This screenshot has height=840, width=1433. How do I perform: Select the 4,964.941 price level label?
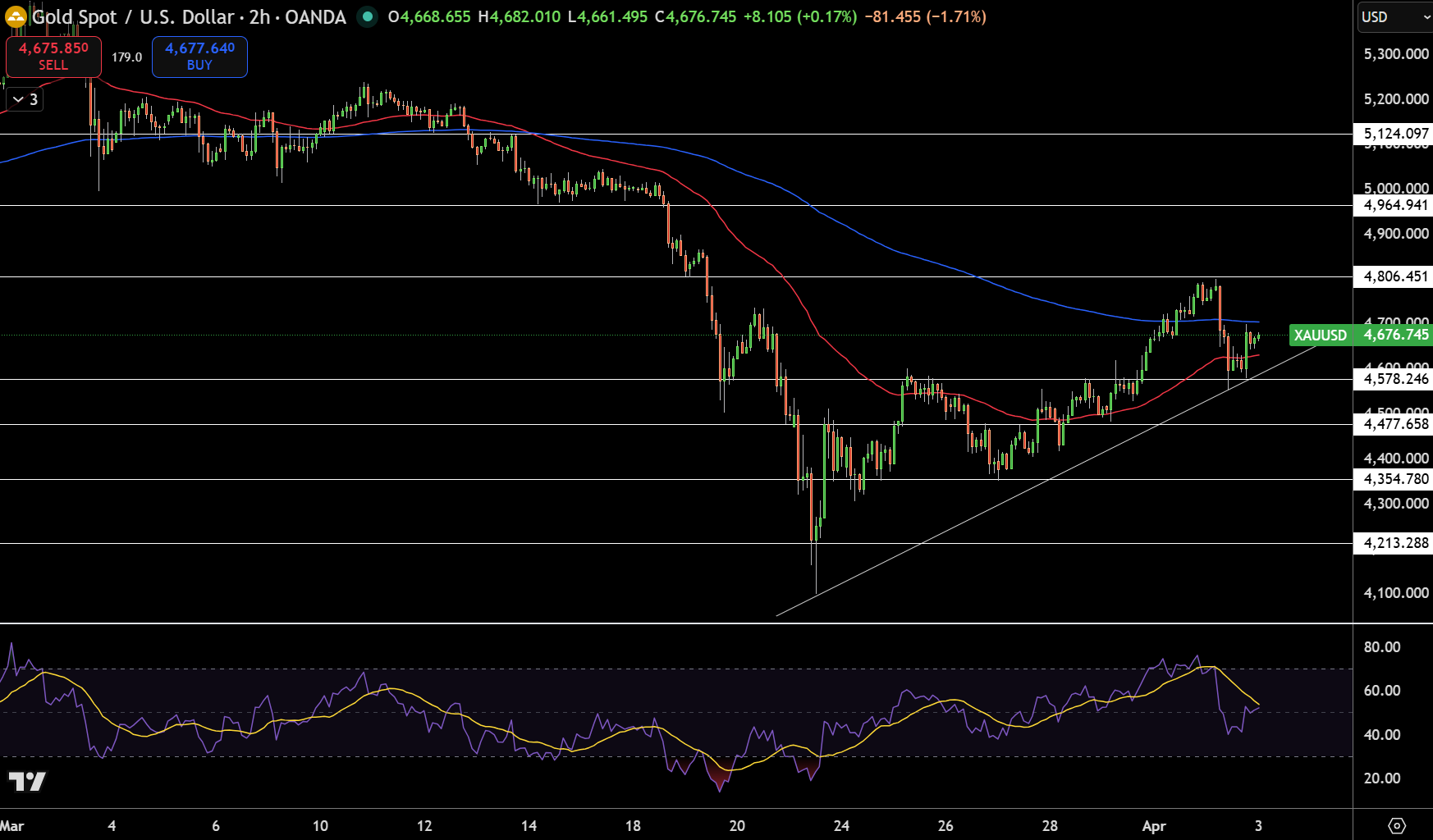click(1394, 205)
